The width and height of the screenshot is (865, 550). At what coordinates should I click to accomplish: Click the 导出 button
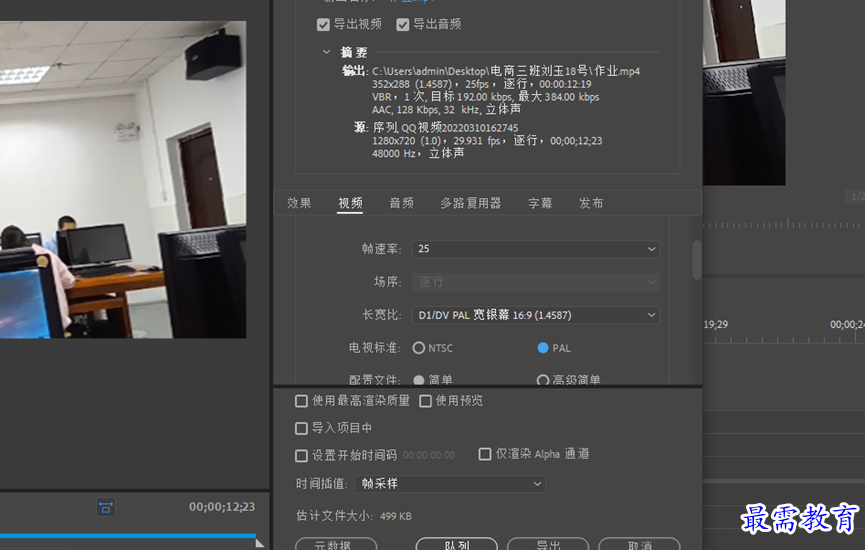click(548, 544)
